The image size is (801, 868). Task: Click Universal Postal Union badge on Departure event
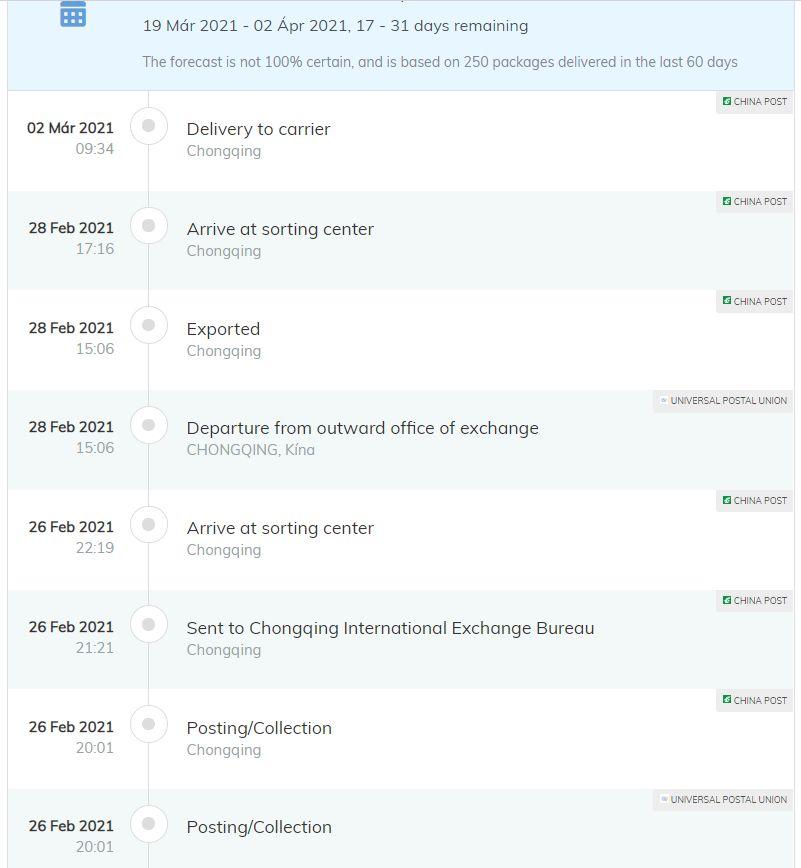(x=722, y=401)
